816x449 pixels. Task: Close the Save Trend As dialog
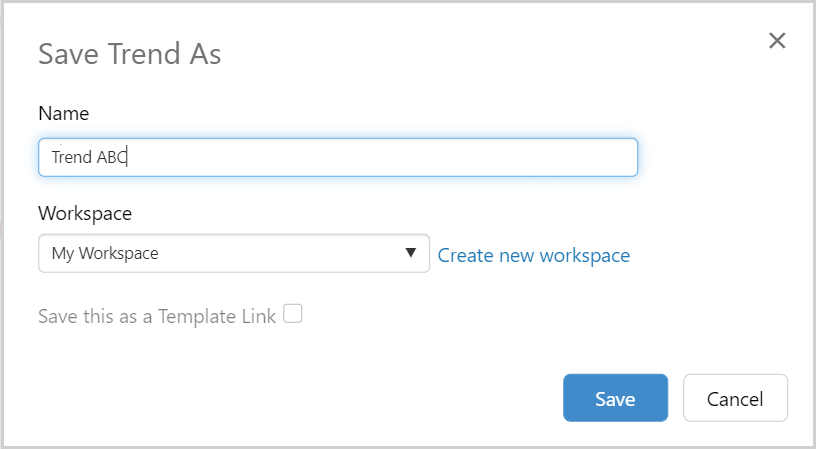pyautogui.click(x=777, y=41)
